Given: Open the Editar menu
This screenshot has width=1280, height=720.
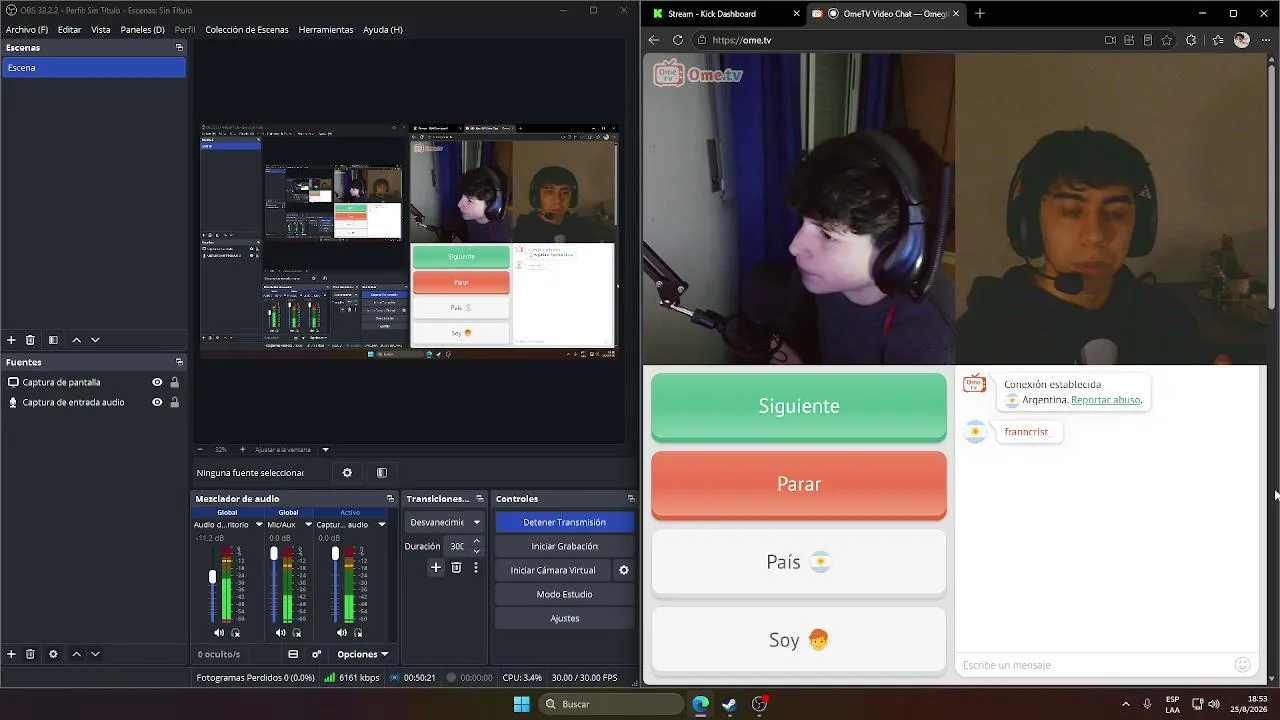Looking at the screenshot, I should 69,30.
